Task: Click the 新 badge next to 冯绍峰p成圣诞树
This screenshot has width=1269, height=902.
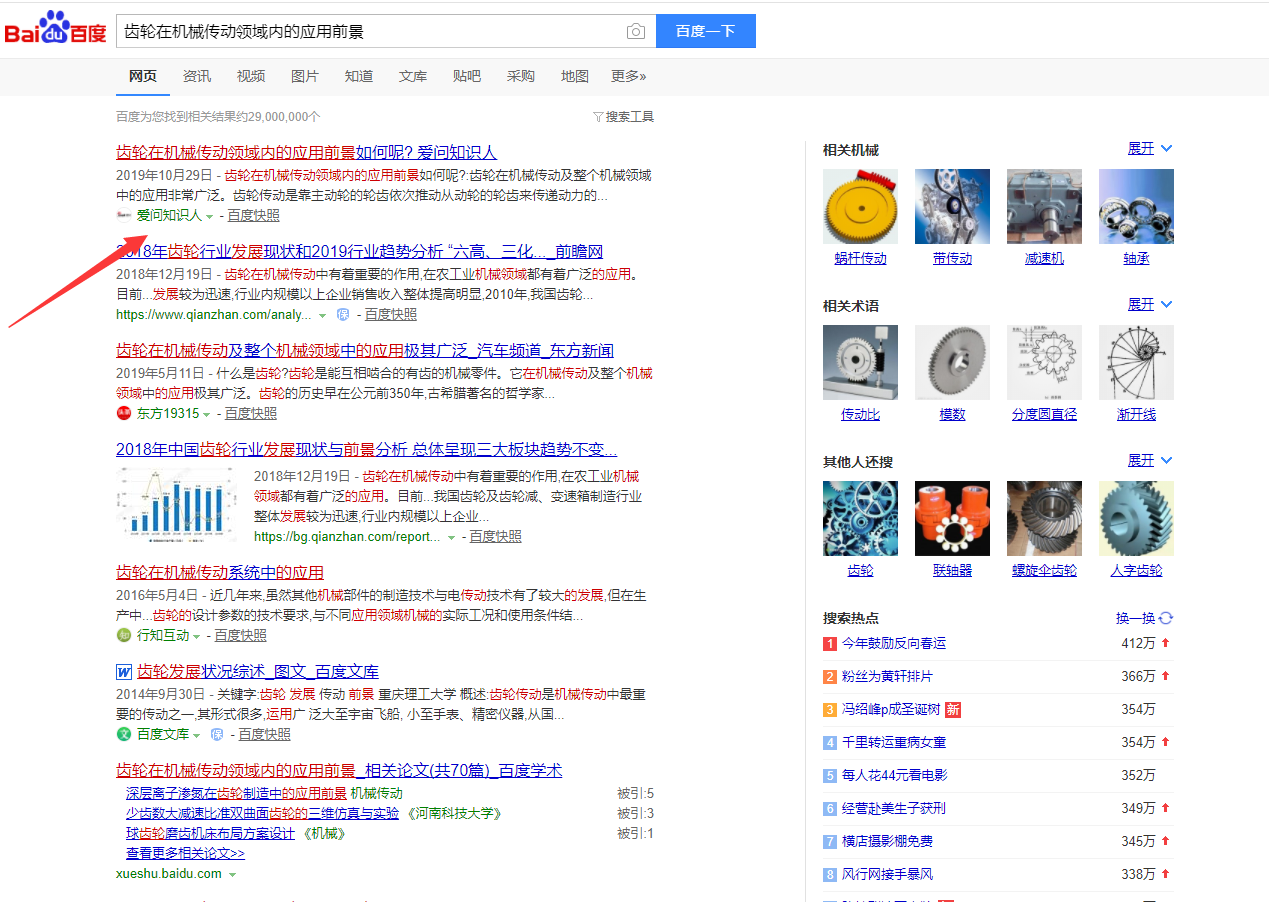Action: point(951,710)
